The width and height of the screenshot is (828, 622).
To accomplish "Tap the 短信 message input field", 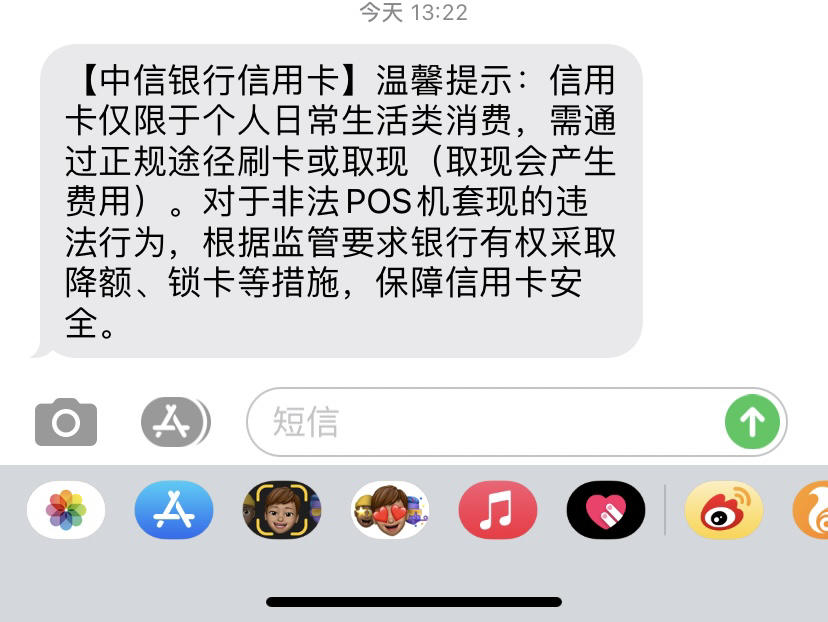I will [486, 422].
